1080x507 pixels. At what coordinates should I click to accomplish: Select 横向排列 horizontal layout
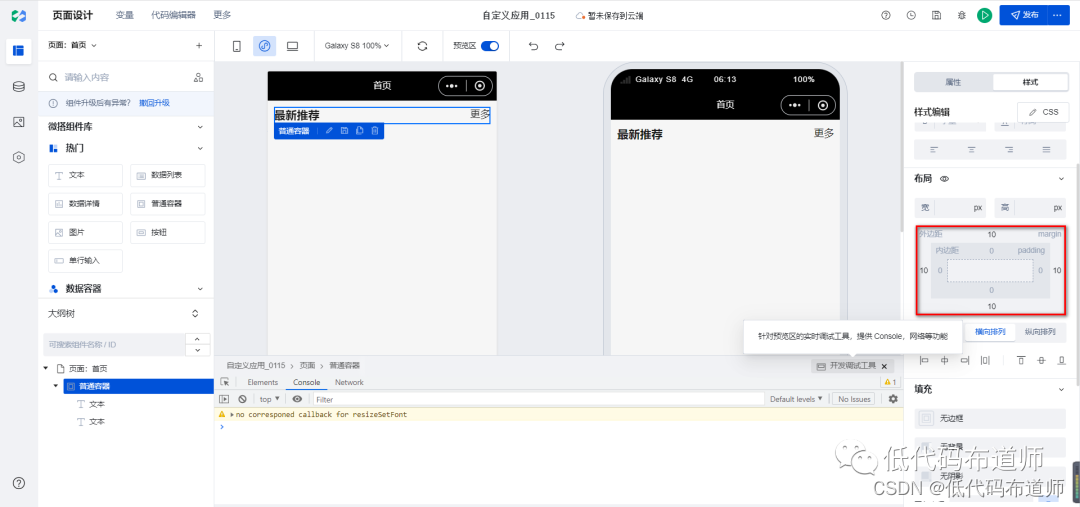(989, 331)
